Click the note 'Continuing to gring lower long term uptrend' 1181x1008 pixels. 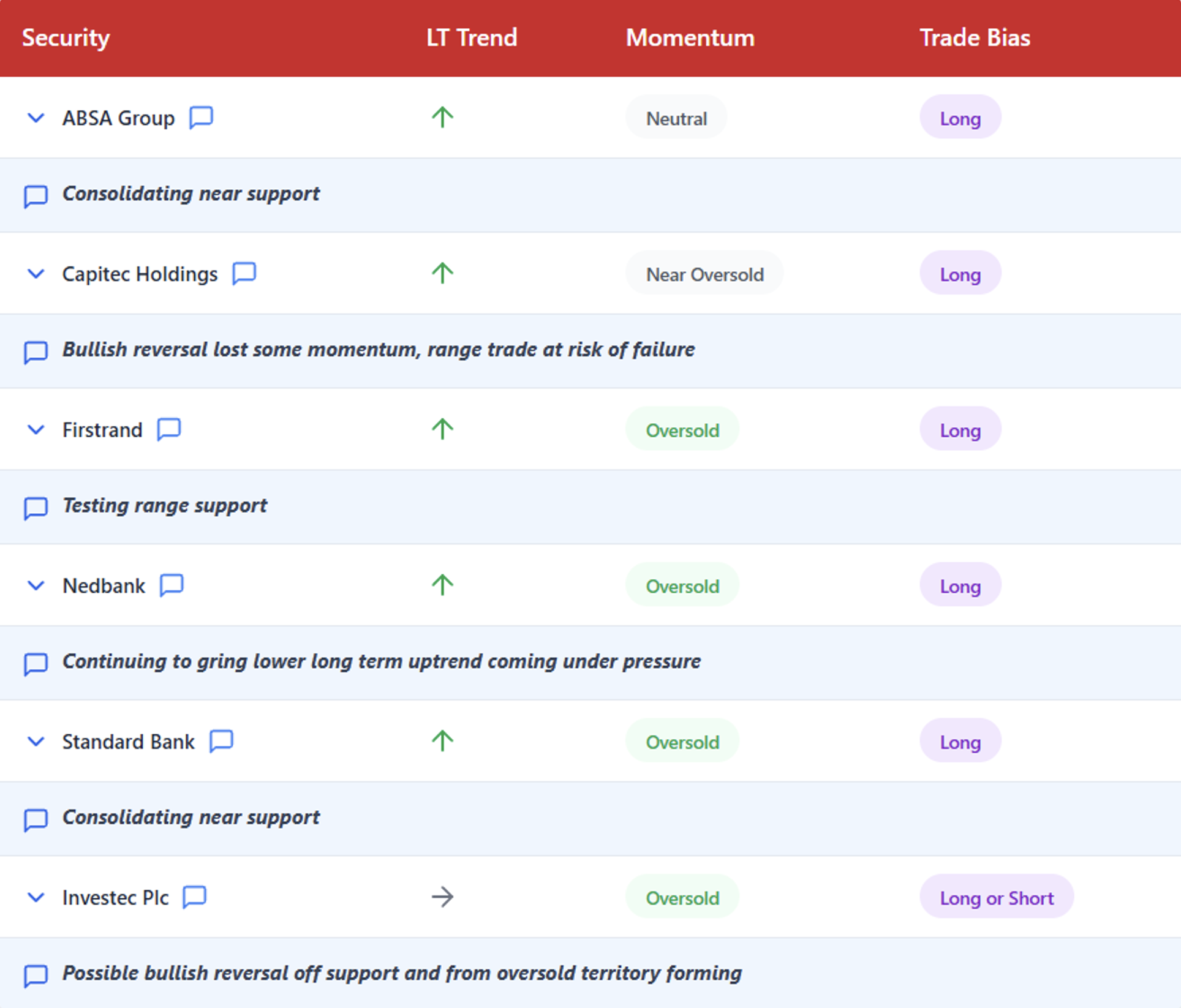tap(382, 662)
